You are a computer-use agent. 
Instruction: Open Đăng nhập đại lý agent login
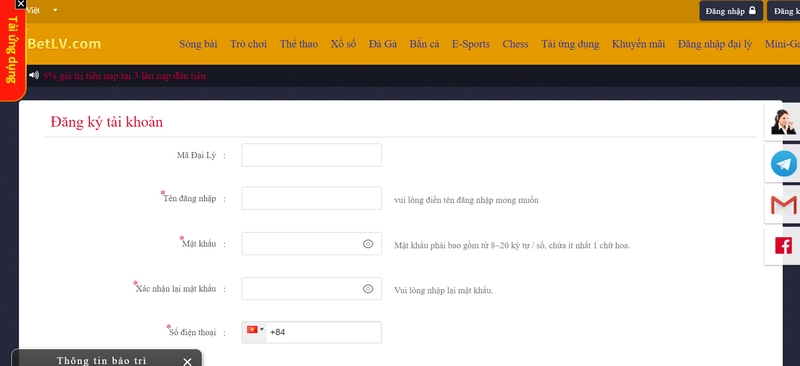715,44
